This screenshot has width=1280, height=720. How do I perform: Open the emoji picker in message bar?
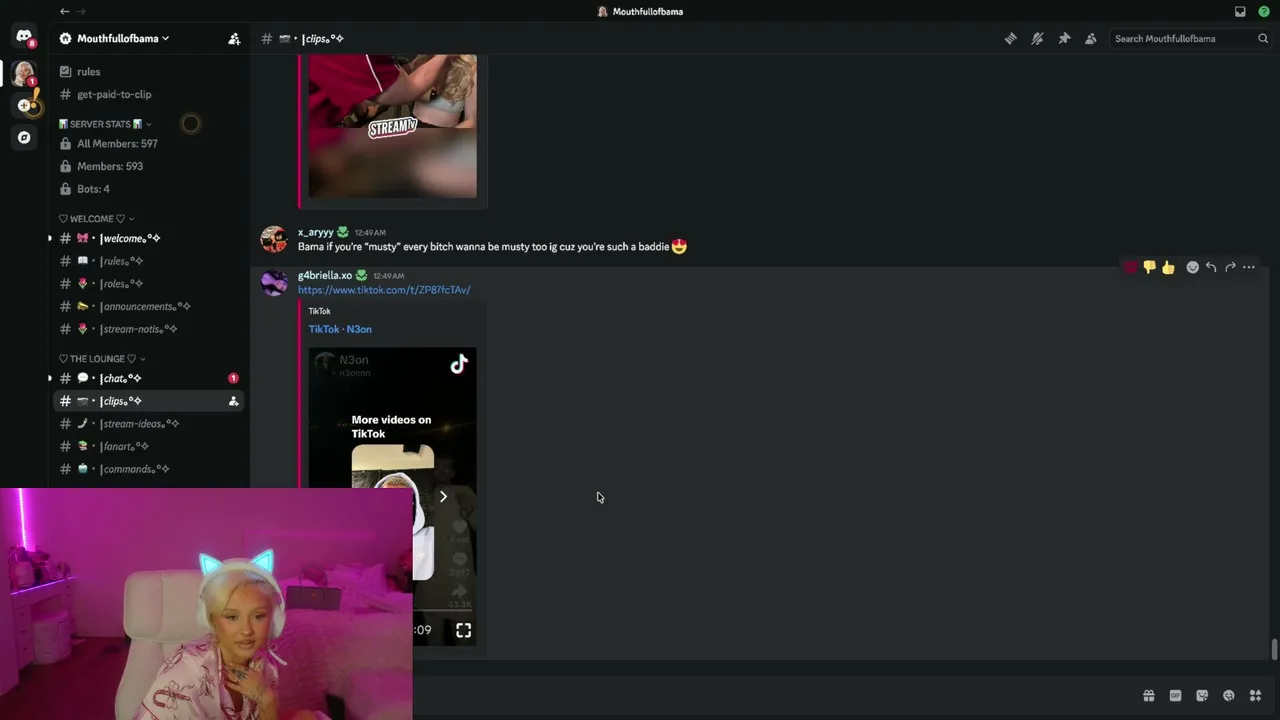pyautogui.click(x=1229, y=696)
